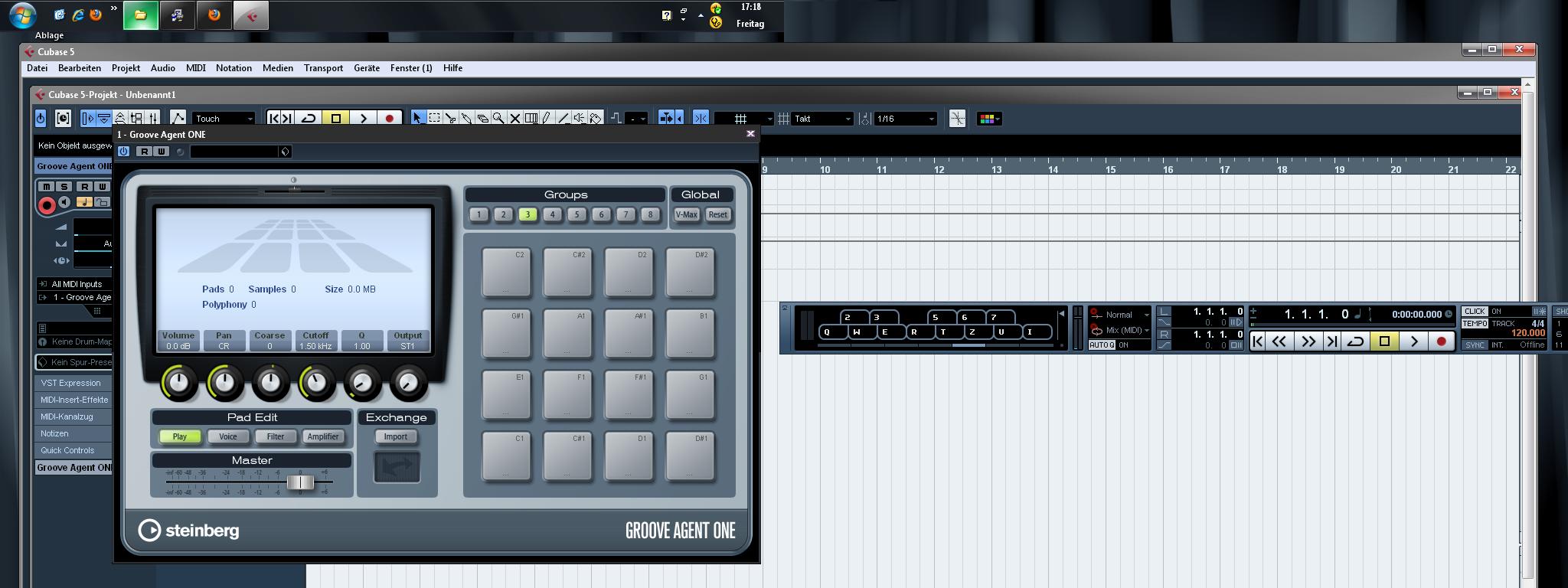Viewport: 1568px width, 588px height.
Task: Toggle Read automation R in plugin header
Action: (145, 152)
